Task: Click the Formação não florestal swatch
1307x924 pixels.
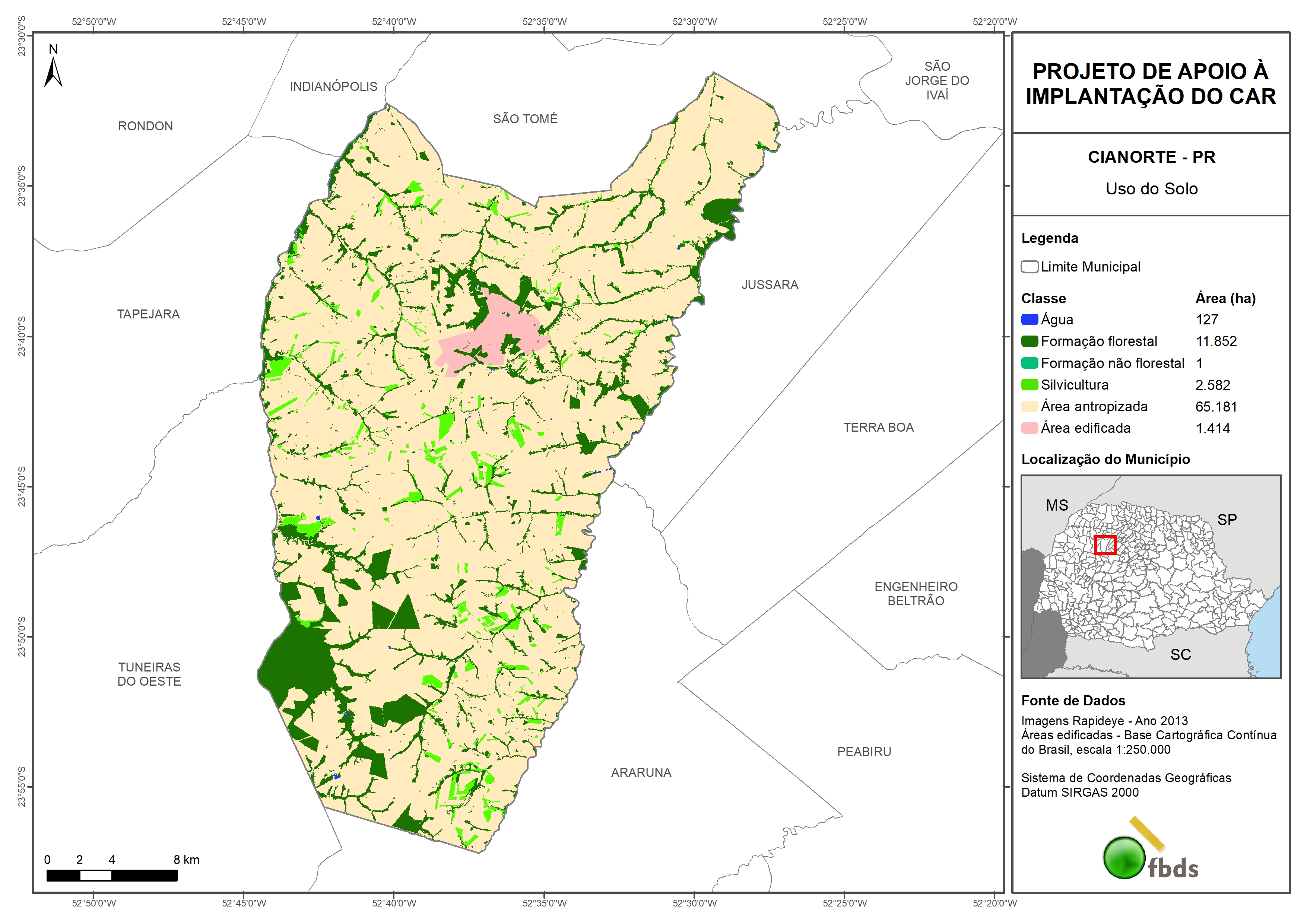Action: [x=1029, y=363]
